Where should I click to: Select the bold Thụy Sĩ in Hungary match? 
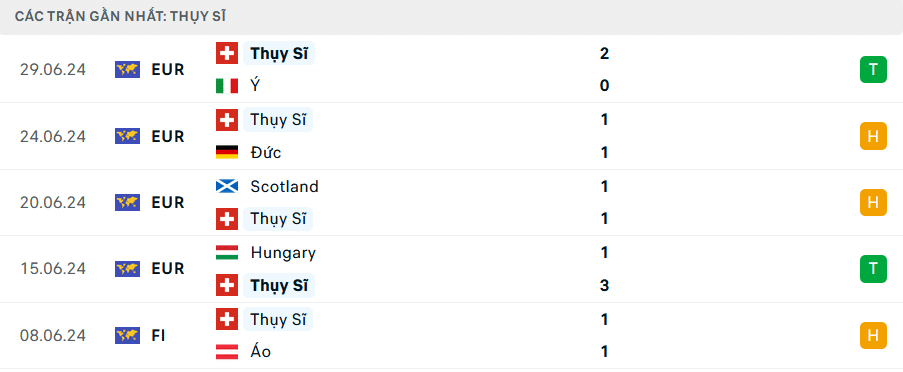279,286
